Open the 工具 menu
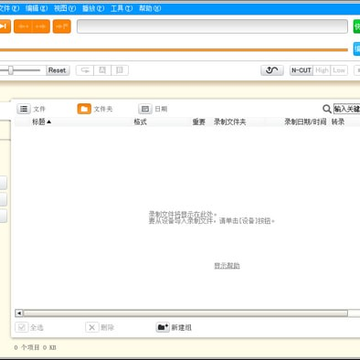The height and width of the screenshot is (360, 360). point(122,9)
